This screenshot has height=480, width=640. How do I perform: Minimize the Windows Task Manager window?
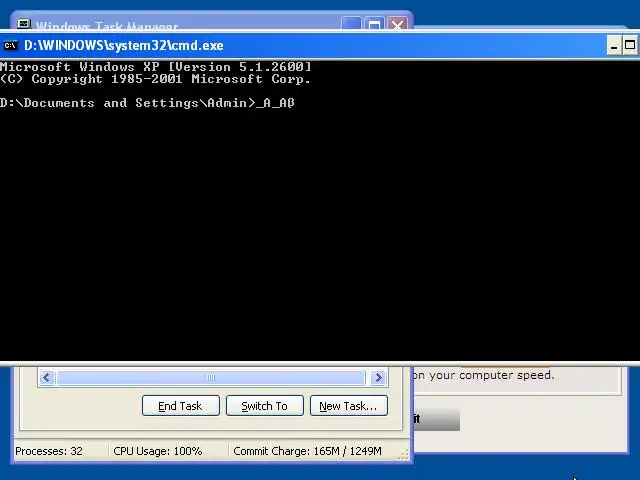tap(351, 24)
